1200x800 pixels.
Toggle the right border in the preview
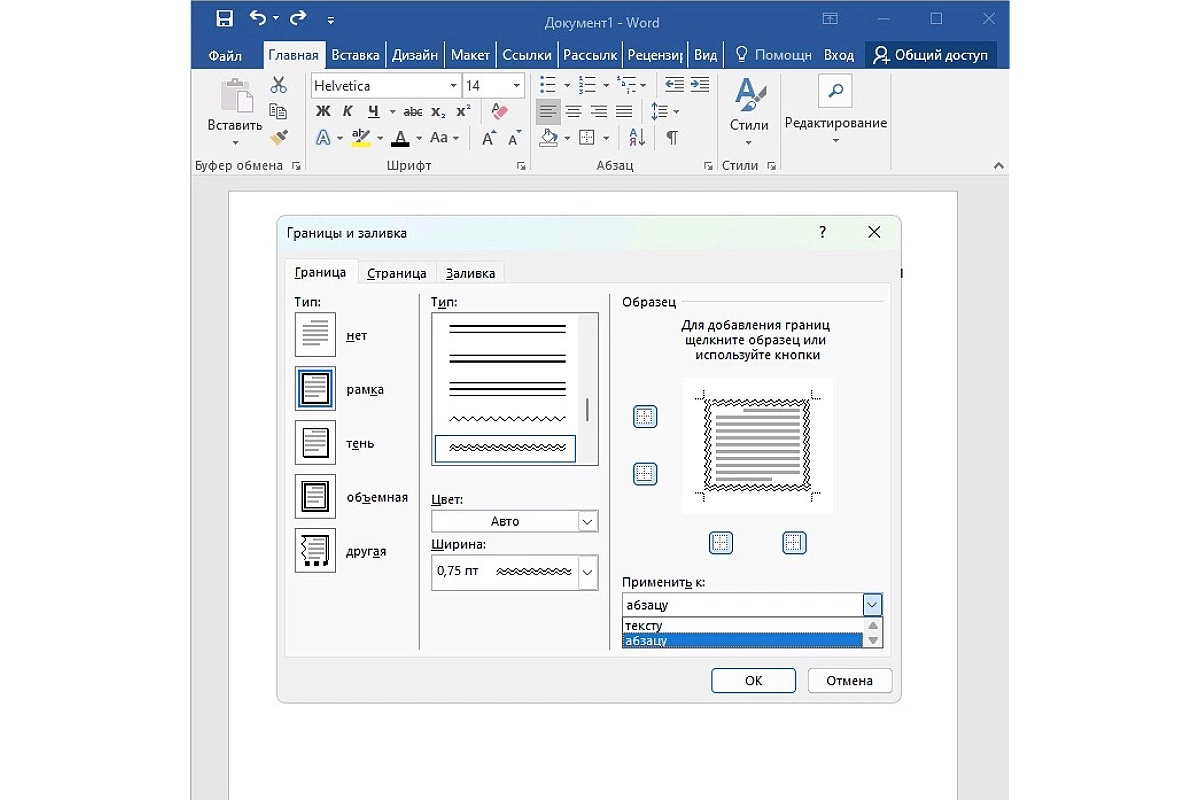click(794, 543)
